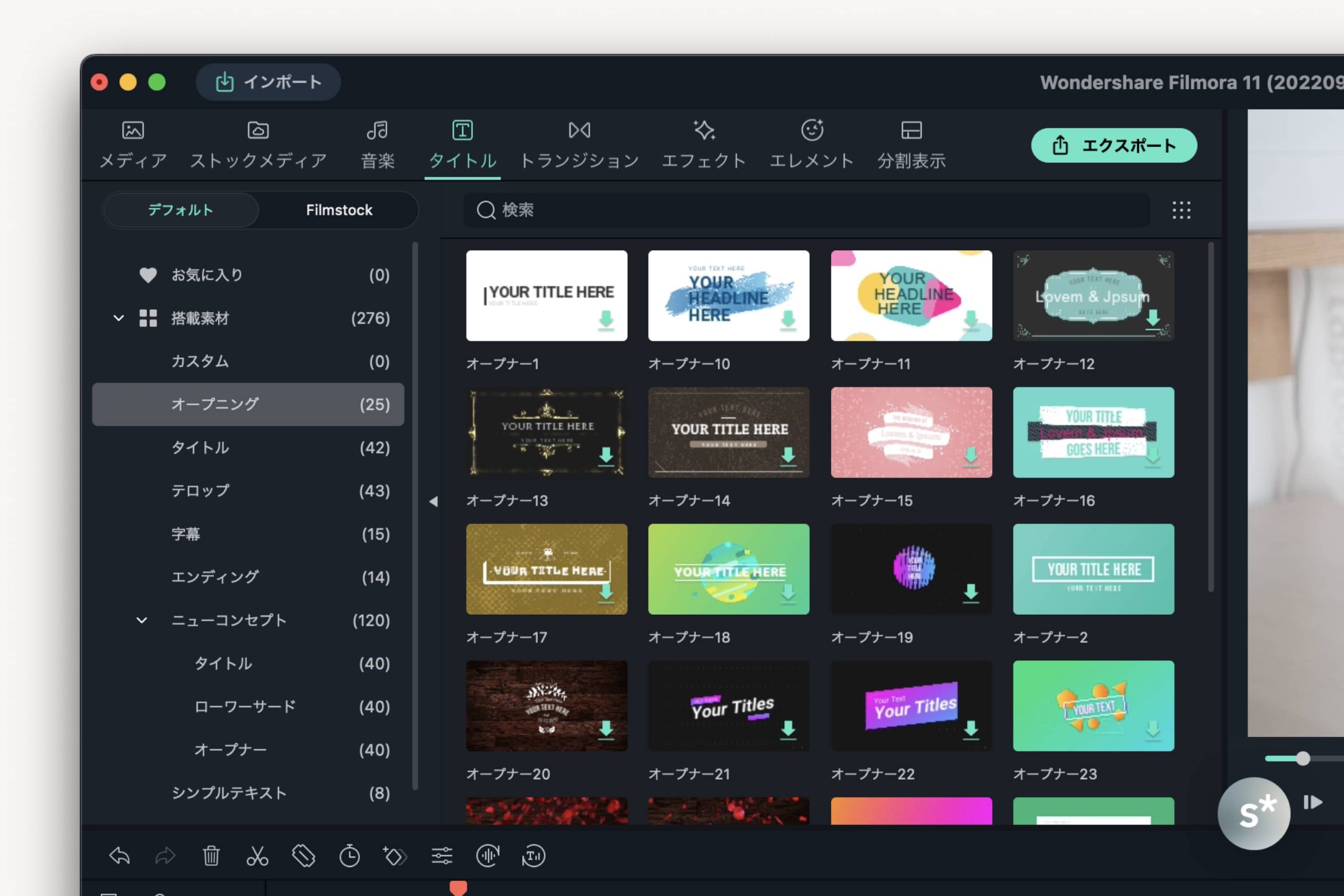Screen dimensions: 1344x896
Task: Select the デフォルト toggle option
Action: pos(181,210)
